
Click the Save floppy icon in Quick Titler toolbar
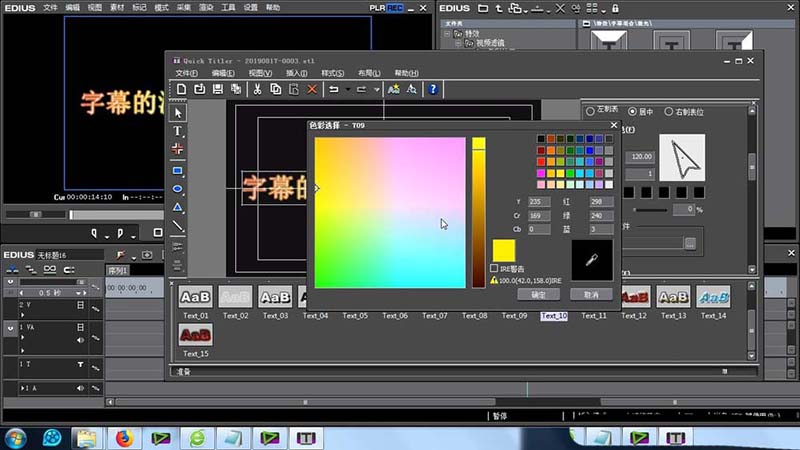(x=218, y=89)
